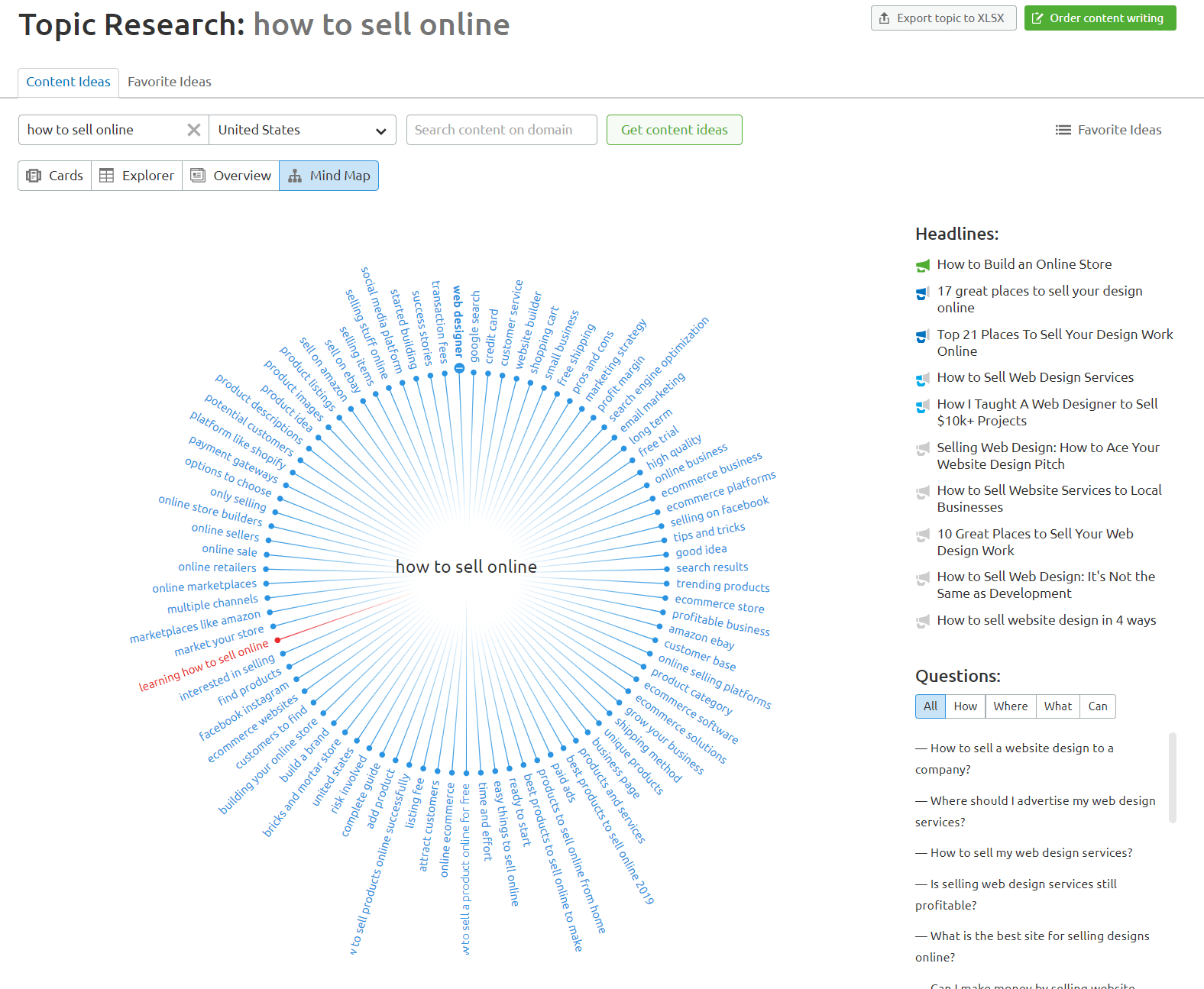This screenshot has width=1204, height=989.
Task: Select the 'tips and tricks' mind map node
Action: (x=709, y=532)
